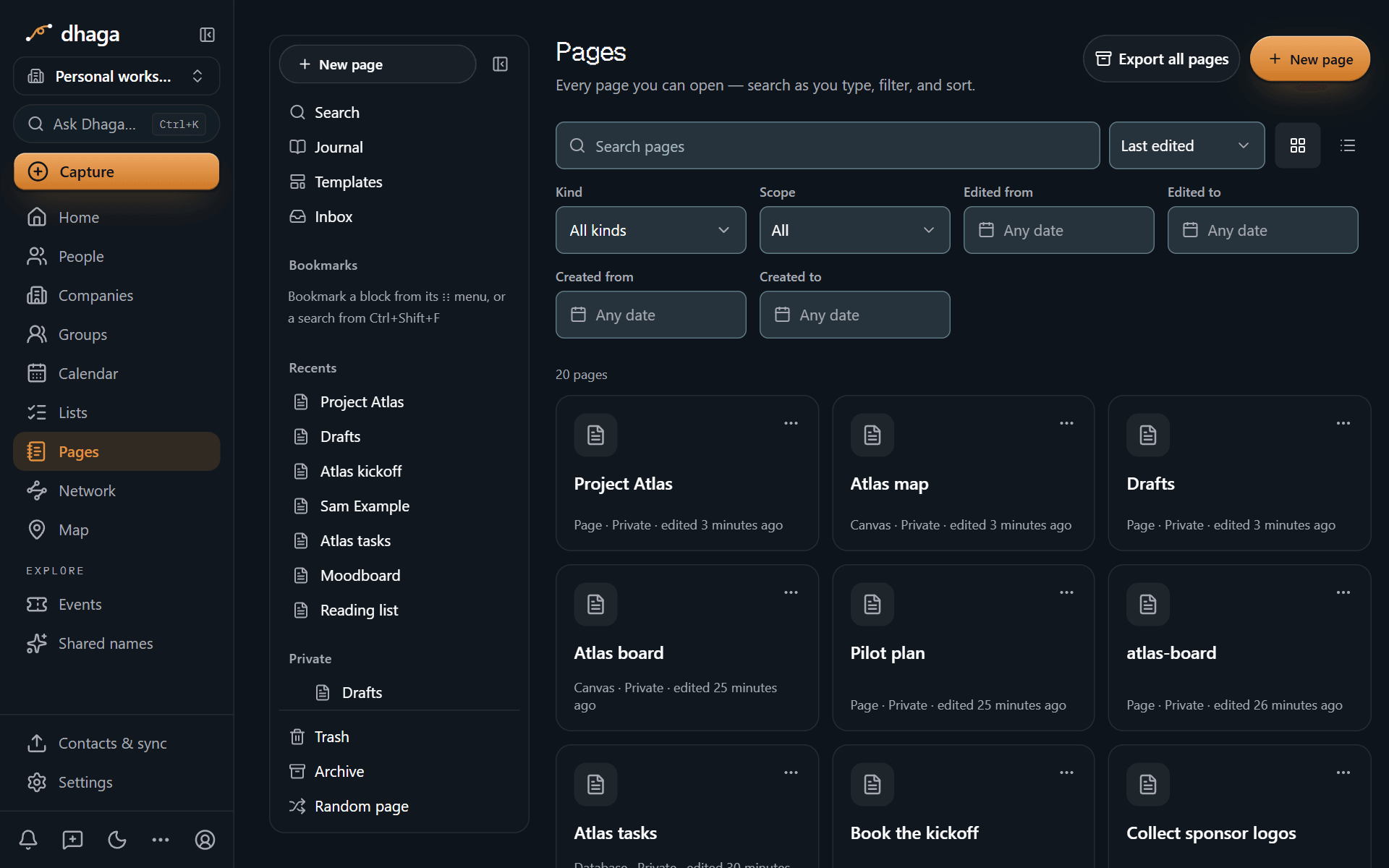Viewport: 1389px width, 868px height.
Task: Pick a Created to date
Action: (854, 315)
